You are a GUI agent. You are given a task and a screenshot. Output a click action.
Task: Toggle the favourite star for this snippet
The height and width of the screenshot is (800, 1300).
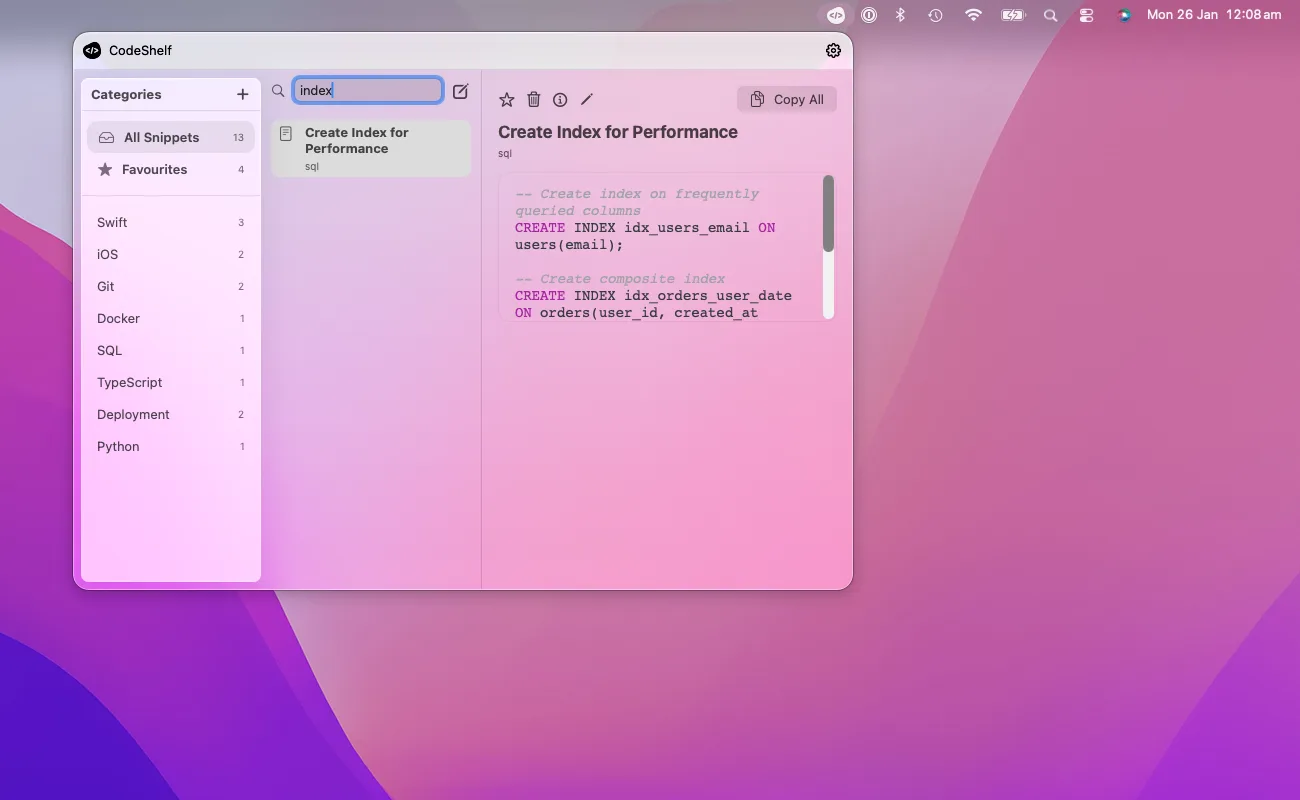(506, 99)
